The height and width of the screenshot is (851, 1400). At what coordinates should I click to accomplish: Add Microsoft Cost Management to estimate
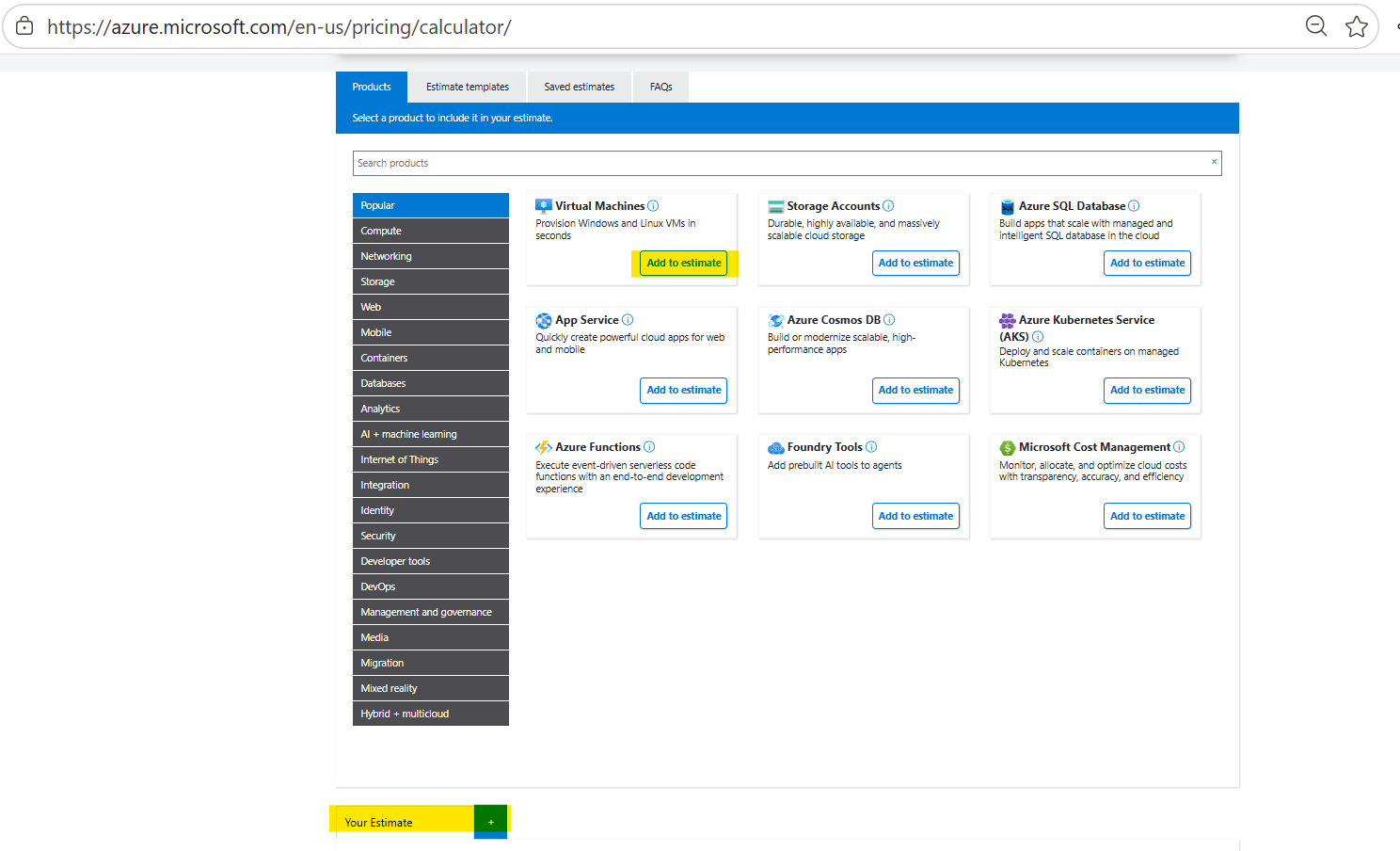1147,516
